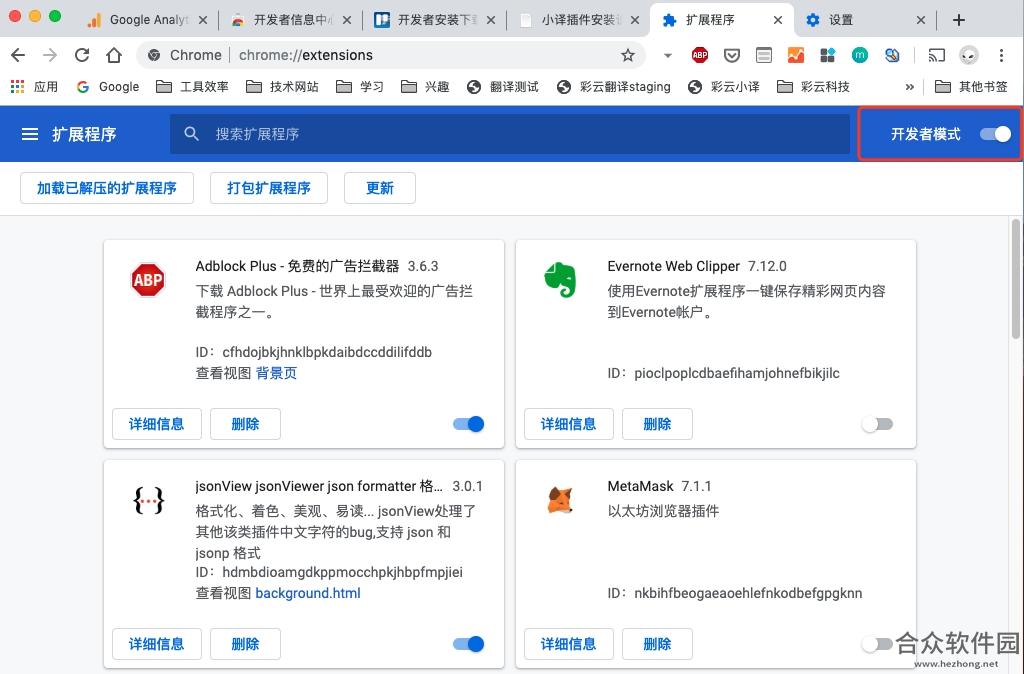
Task: Open the Pocket toolbar extension
Action: (731, 56)
